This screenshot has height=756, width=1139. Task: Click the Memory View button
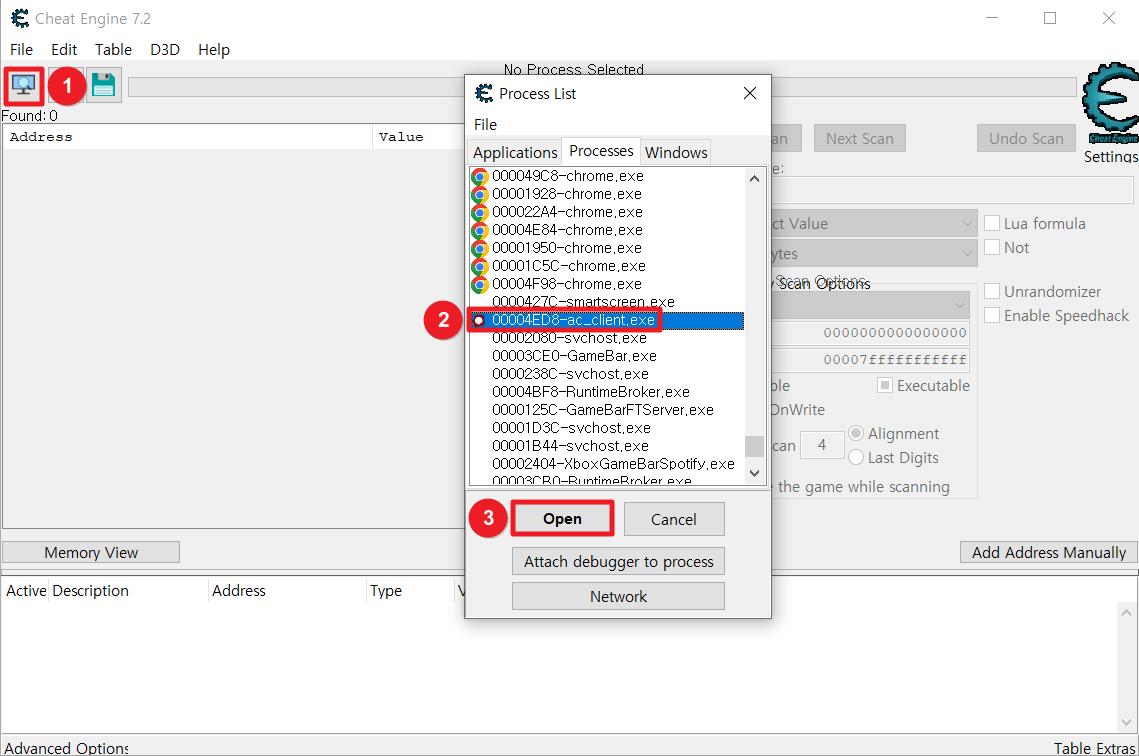tap(91, 552)
